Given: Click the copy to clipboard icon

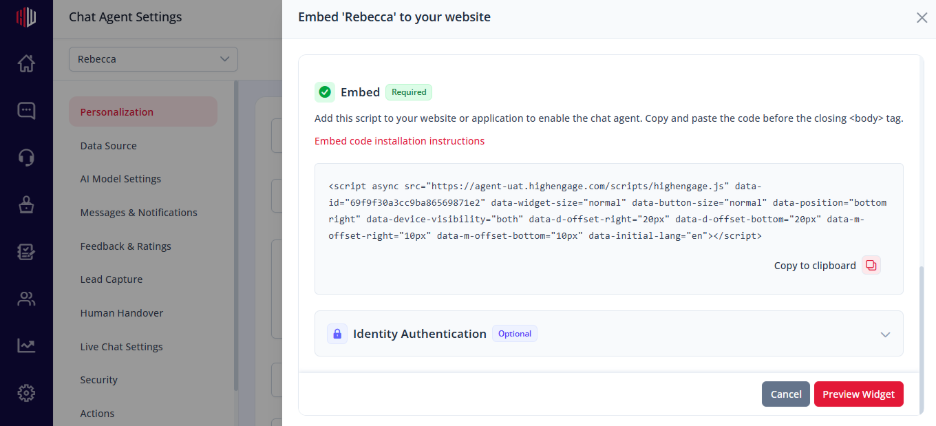Looking at the screenshot, I should tap(871, 266).
